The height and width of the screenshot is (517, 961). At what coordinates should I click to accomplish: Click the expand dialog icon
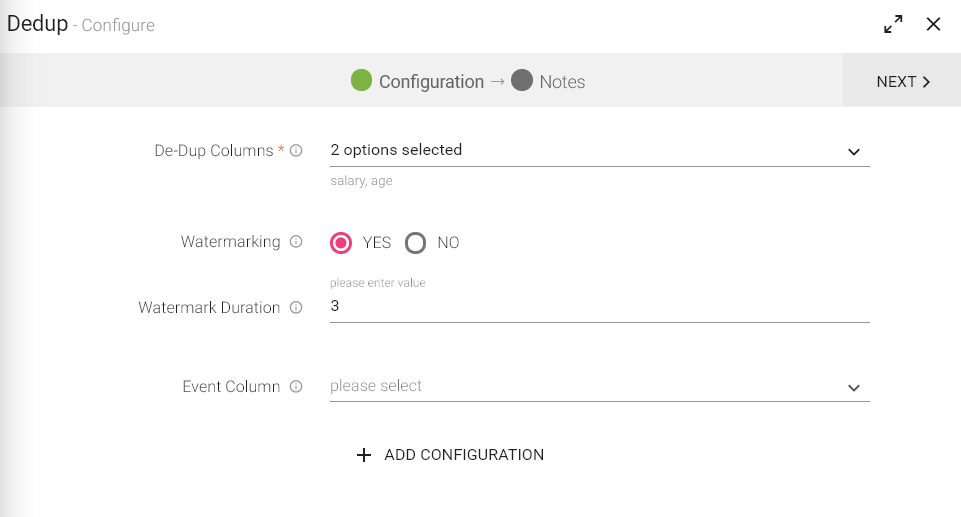[x=893, y=24]
